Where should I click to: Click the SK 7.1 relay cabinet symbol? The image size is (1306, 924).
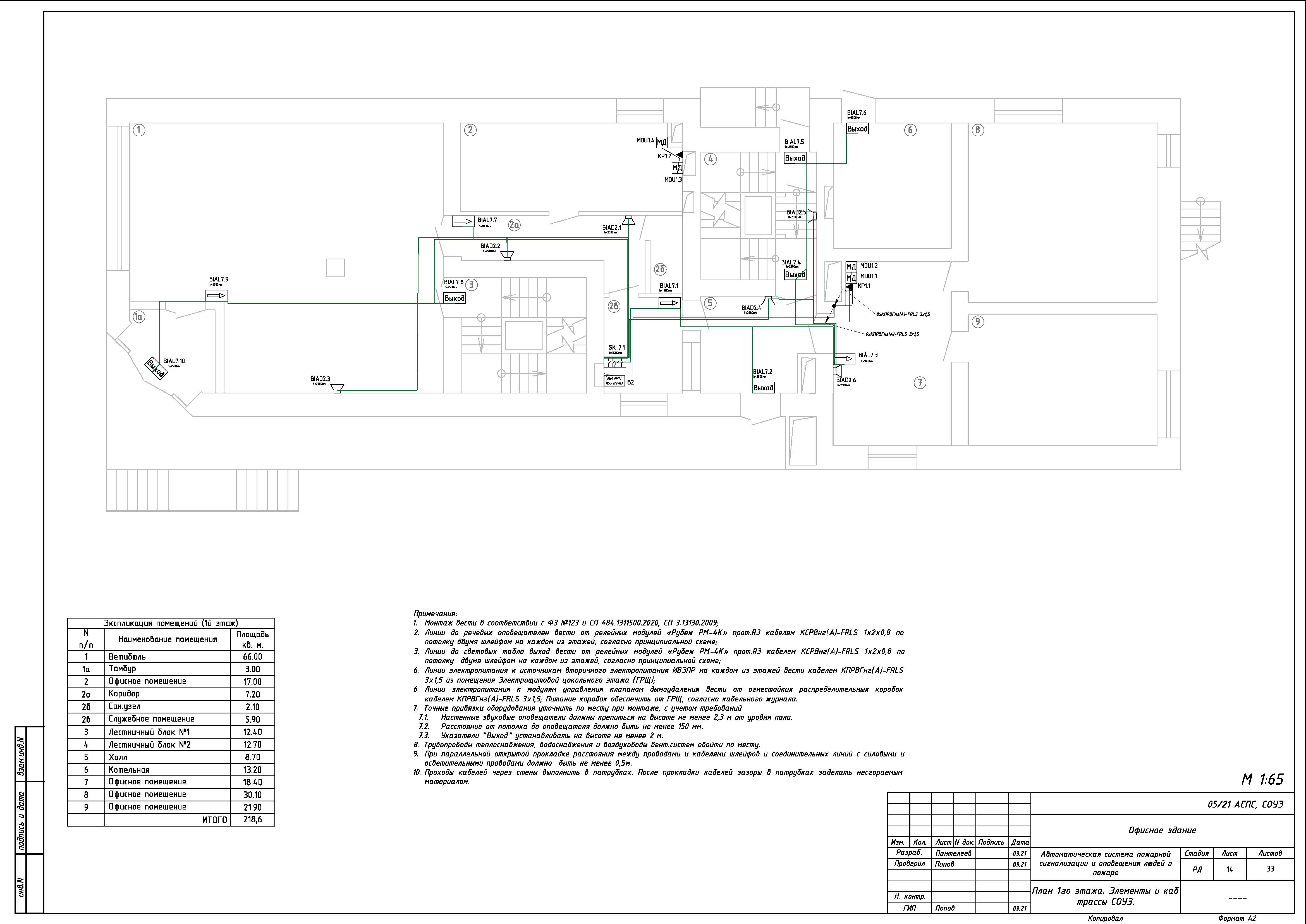[615, 362]
